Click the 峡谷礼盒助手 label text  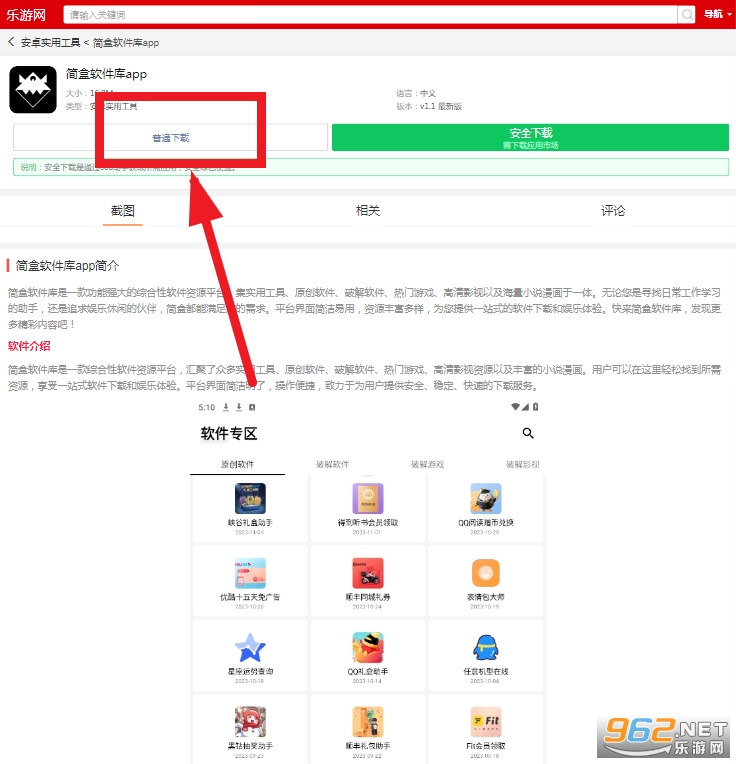pyautogui.click(x=250, y=522)
